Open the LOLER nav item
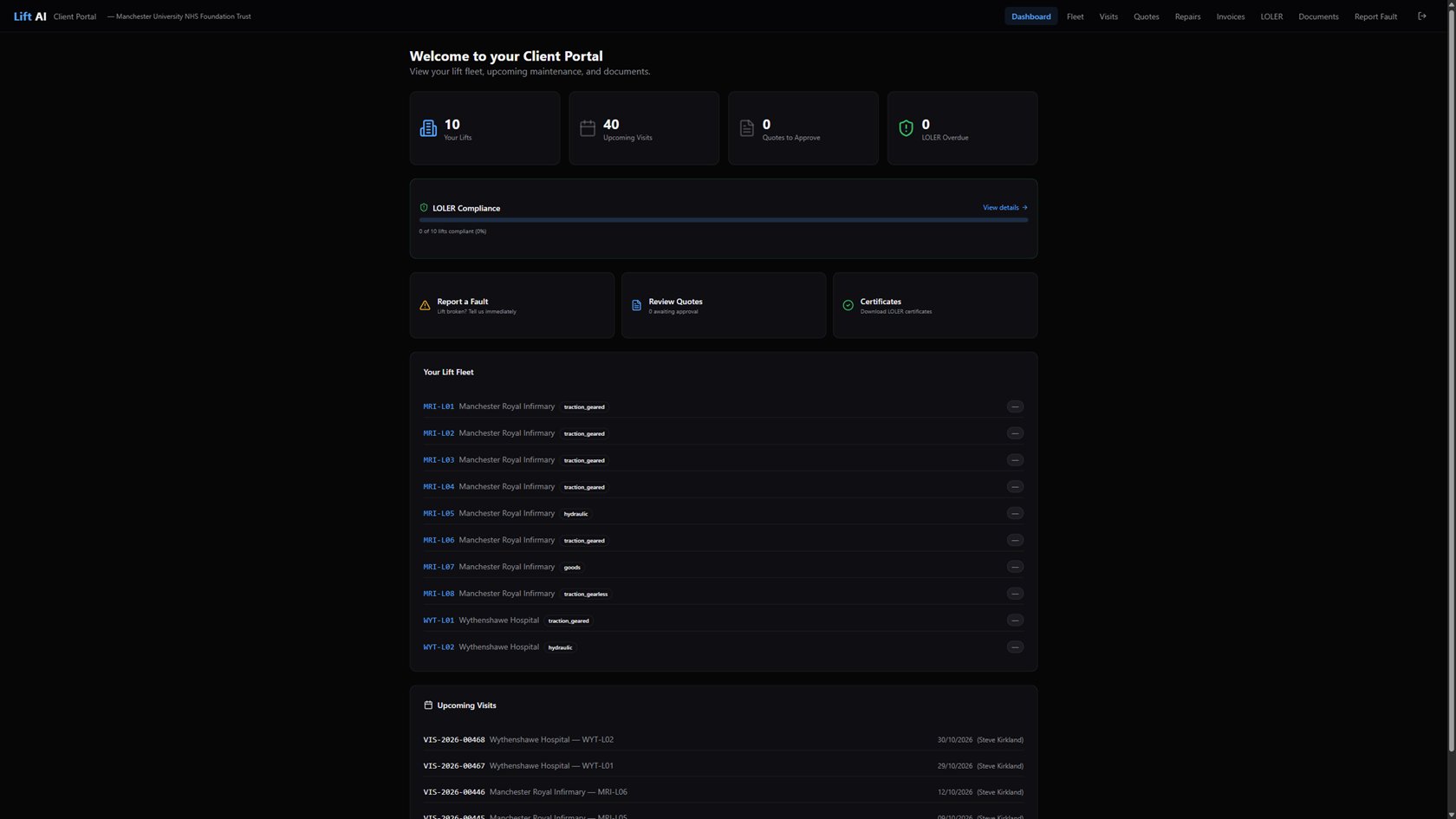Viewport: 1456px width, 819px height. (1271, 16)
